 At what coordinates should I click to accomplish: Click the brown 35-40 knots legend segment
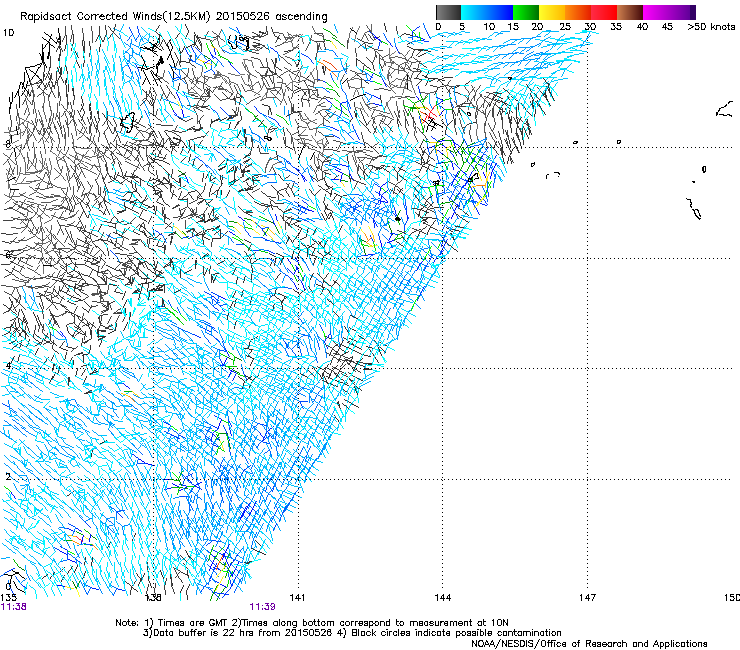click(630, 12)
